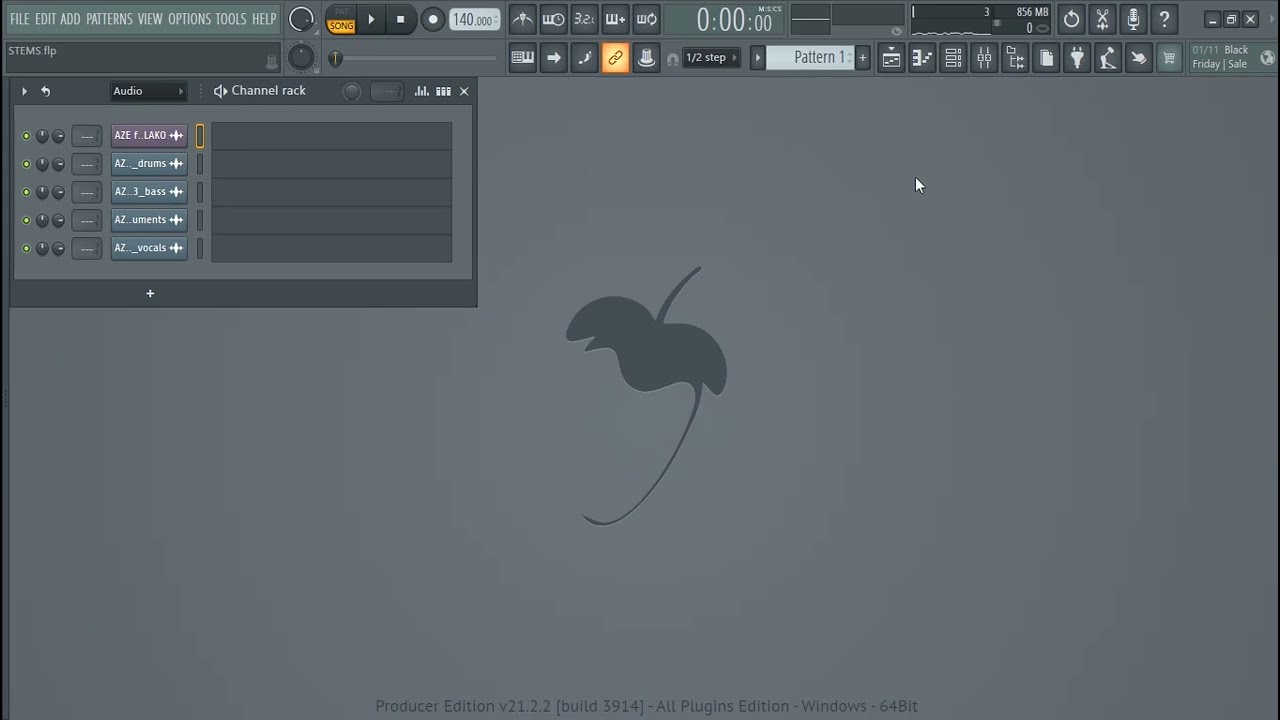The height and width of the screenshot is (720, 1280).
Task: Click the AZ..uments channel button
Action: 149,220
